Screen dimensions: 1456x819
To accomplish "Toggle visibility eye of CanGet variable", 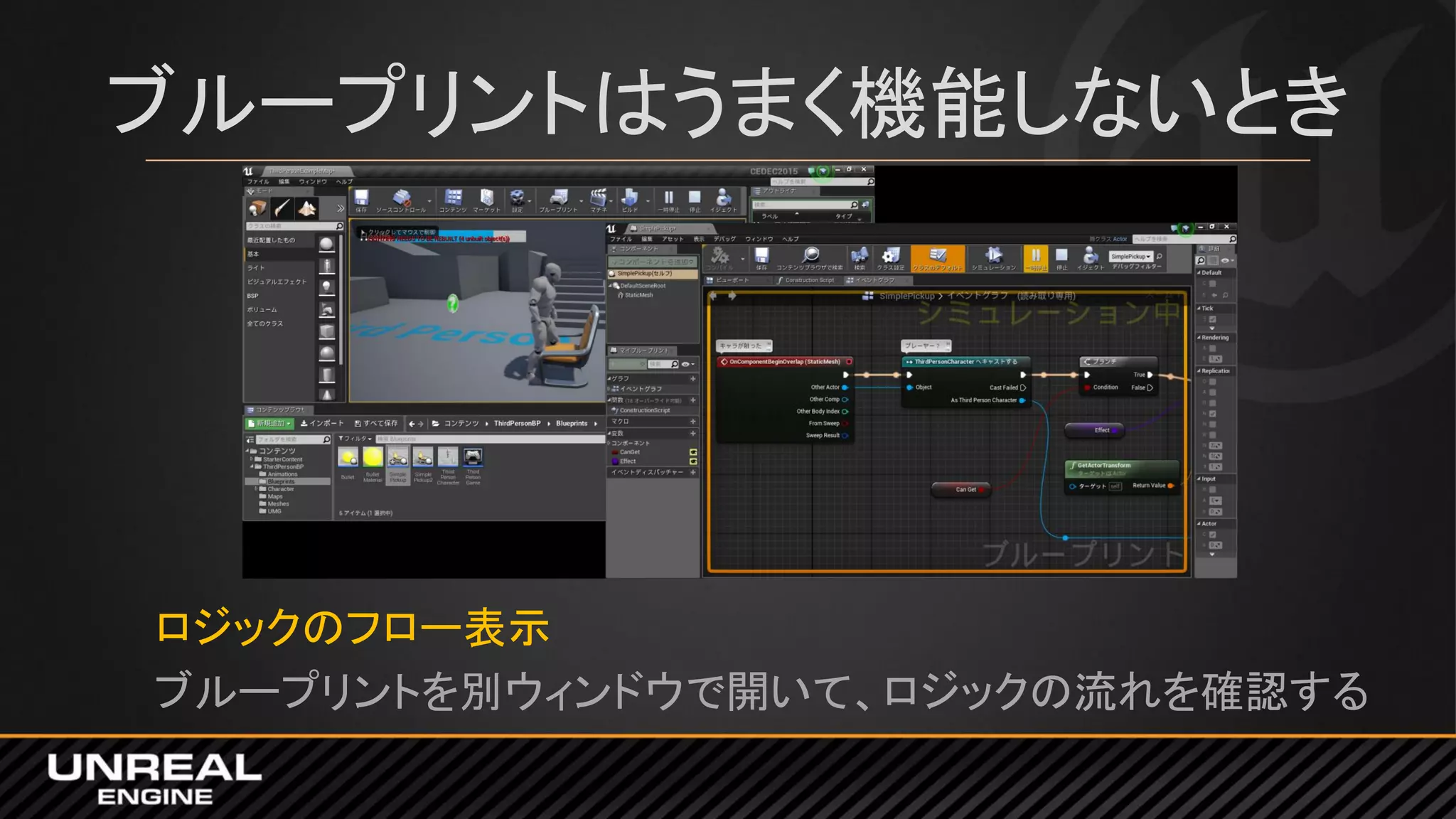I will coord(693,452).
